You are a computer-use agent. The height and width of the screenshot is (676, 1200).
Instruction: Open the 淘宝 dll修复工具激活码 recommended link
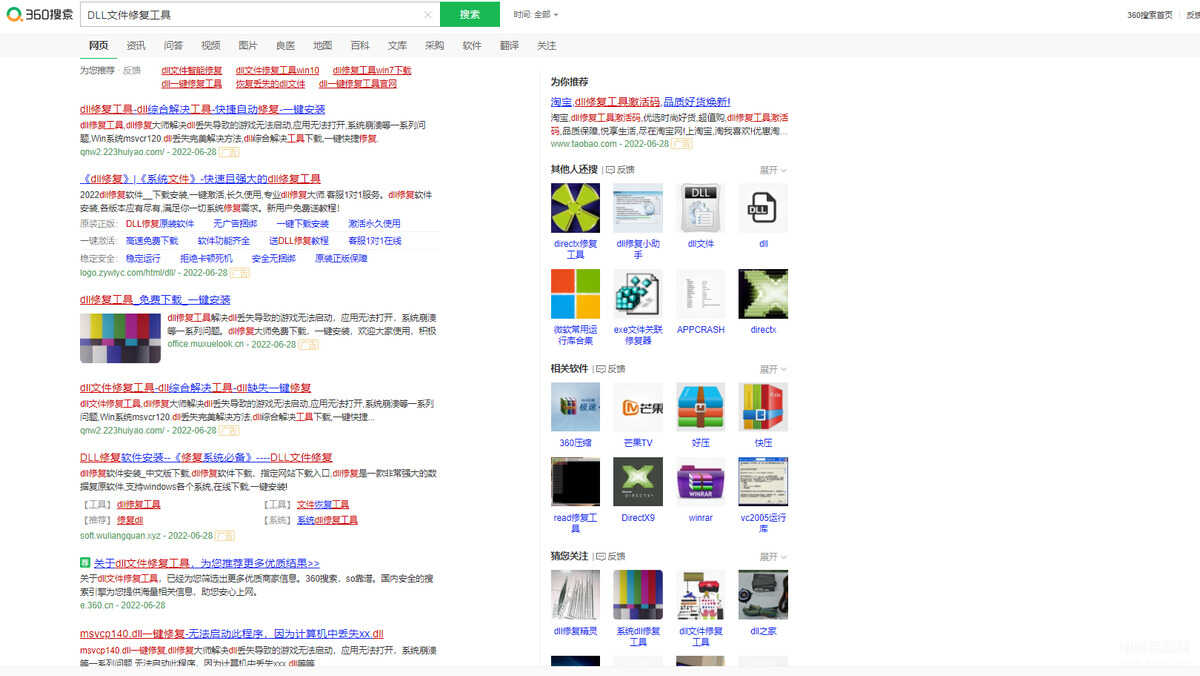point(640,102)
